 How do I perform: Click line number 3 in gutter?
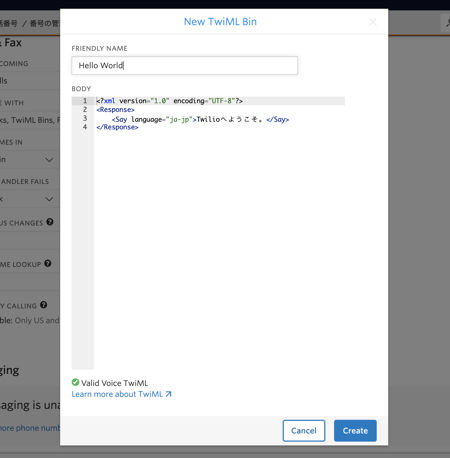click(x=85, y=118)
